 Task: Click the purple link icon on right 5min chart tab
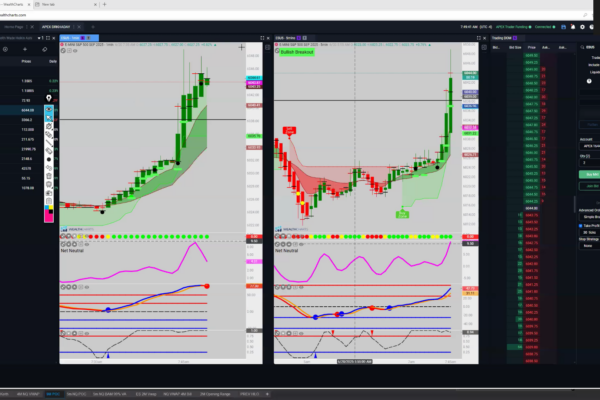pos(299,38)
